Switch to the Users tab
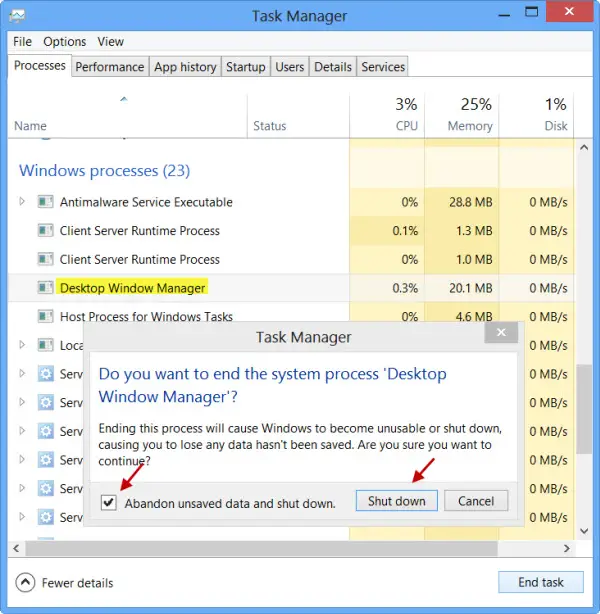600x614 pixels. [x=290, y=67]
